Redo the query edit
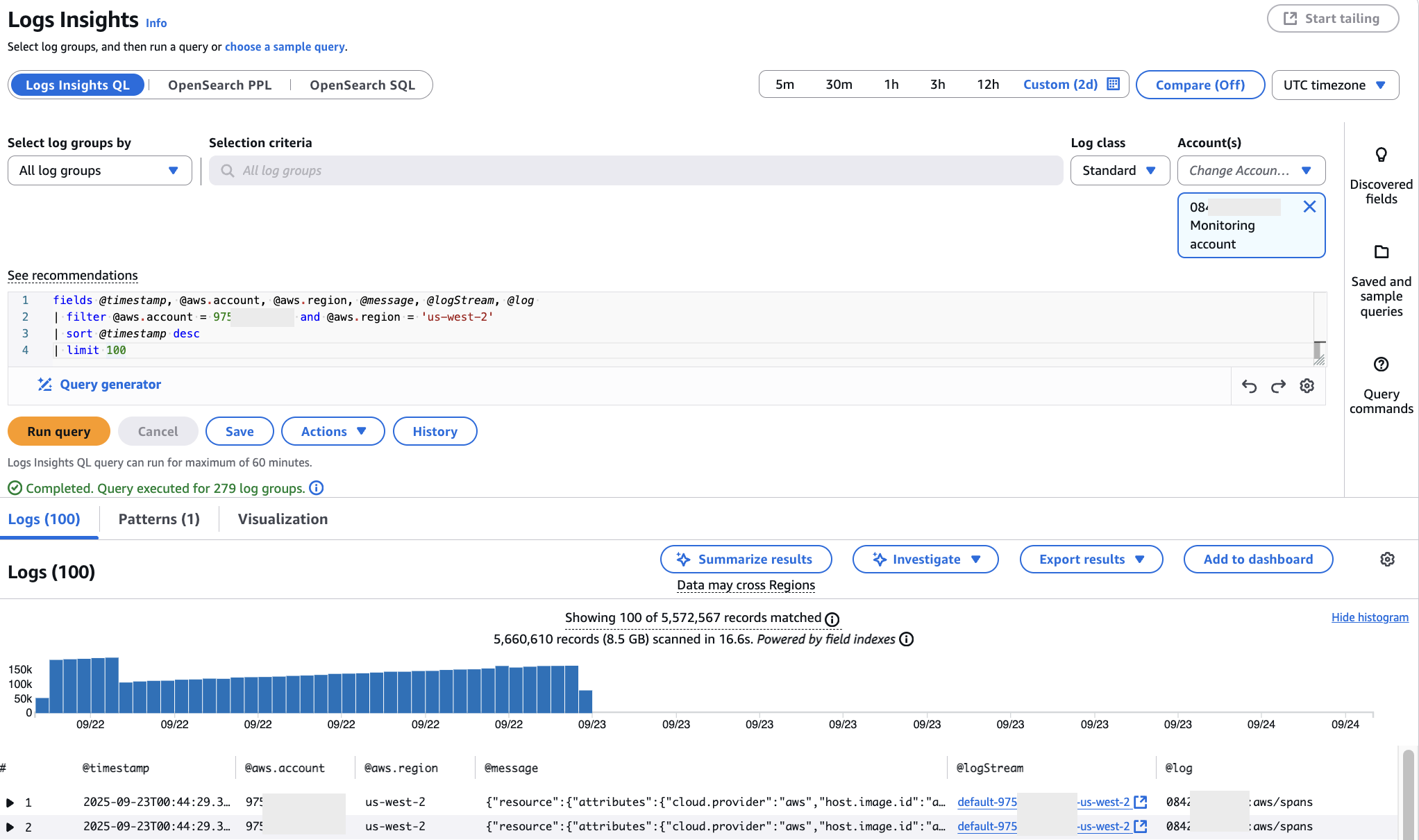 coord(1278,386)
